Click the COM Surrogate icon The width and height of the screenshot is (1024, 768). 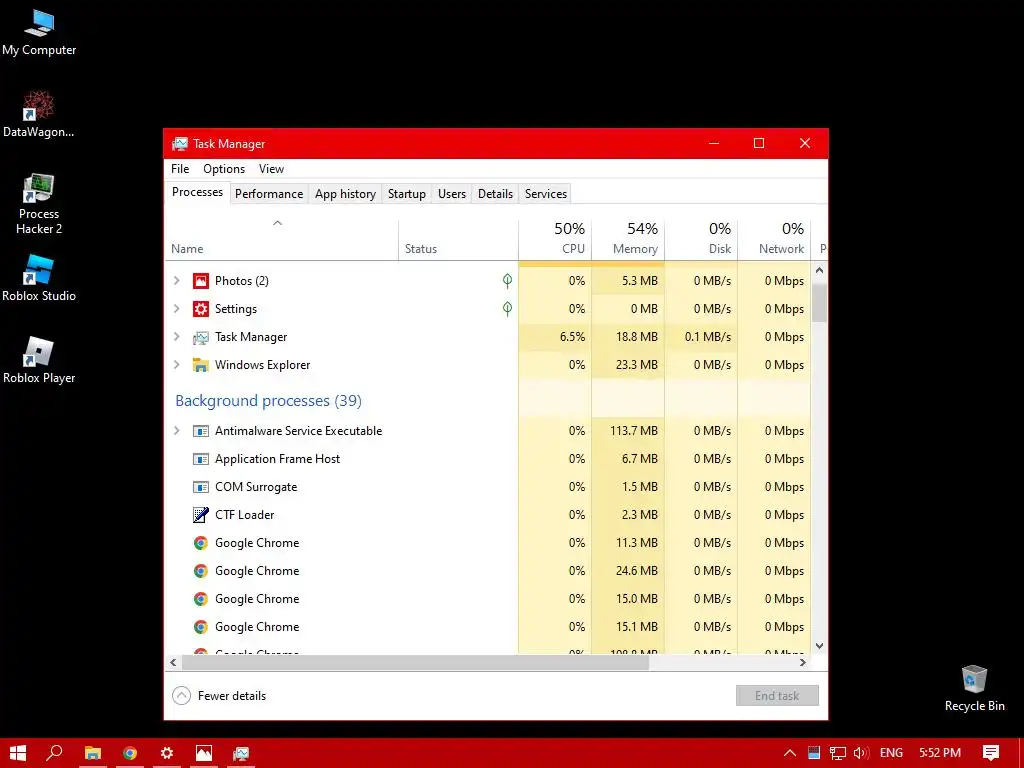pyautogui.click(x=200, y=487)
